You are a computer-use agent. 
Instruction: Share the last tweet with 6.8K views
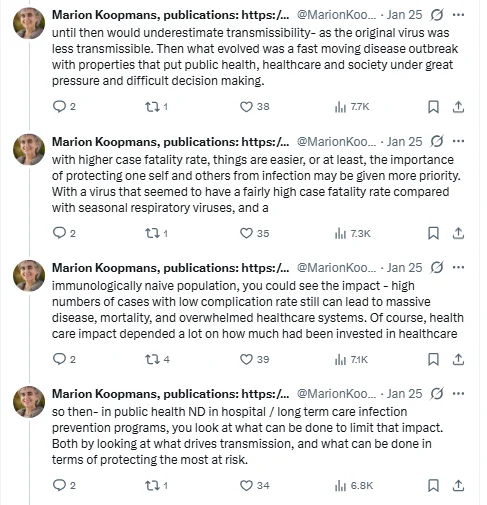(458, 485)
